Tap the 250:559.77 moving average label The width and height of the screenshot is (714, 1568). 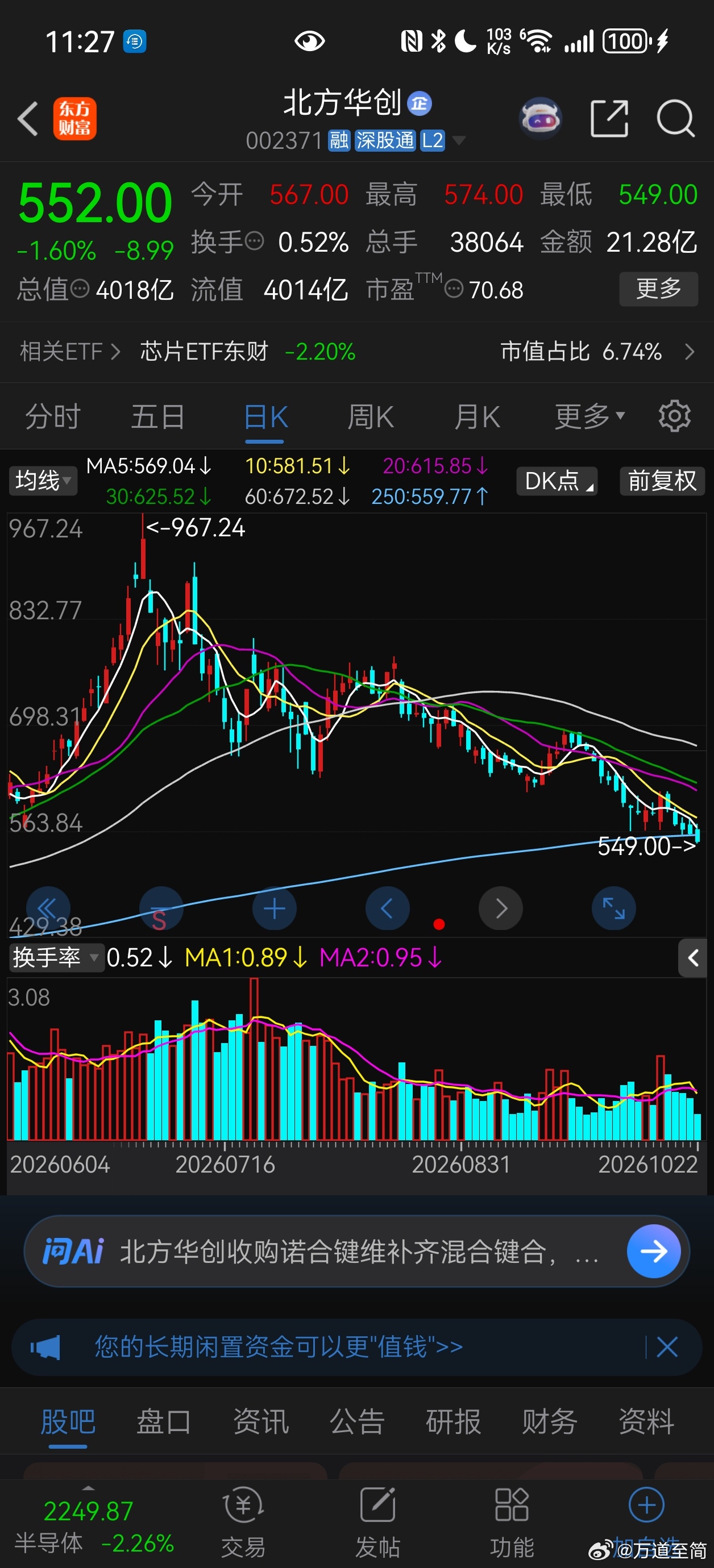point(430,497)
